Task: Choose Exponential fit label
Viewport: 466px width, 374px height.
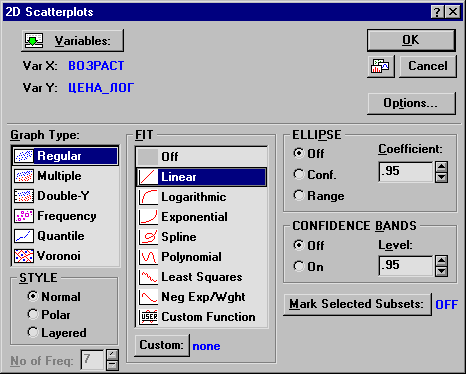Action: point(194,217)
